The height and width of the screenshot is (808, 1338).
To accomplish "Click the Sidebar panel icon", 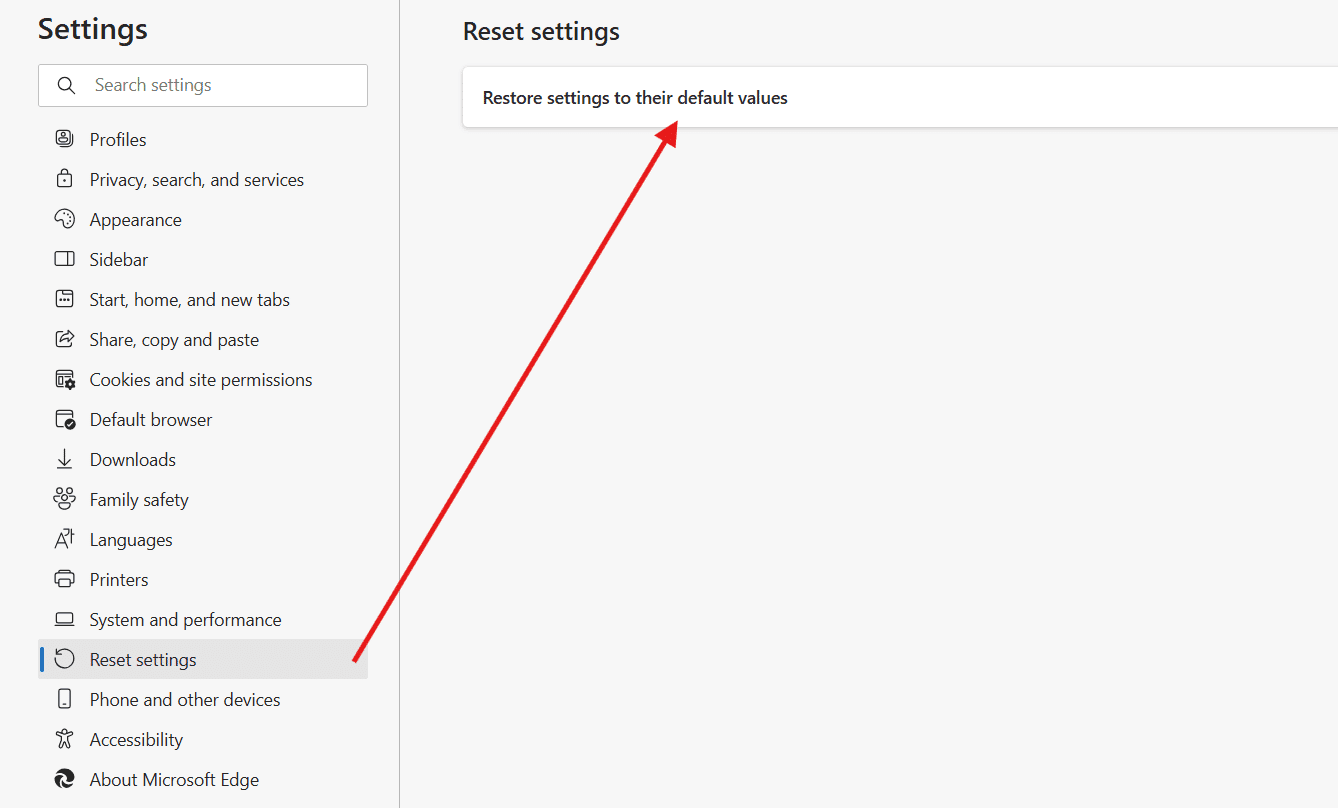I will (65, 259).
